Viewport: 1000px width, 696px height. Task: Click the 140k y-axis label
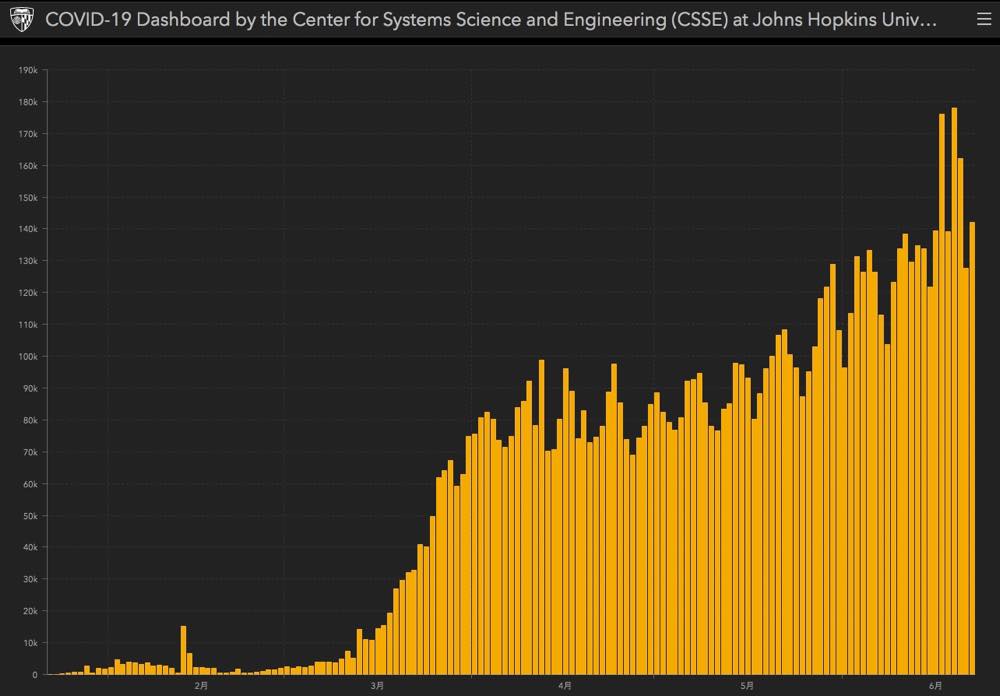tap(28, 229)
